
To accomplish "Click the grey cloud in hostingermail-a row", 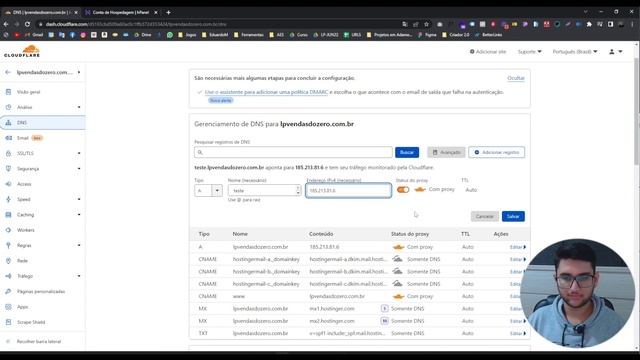I will coord(398,259).
